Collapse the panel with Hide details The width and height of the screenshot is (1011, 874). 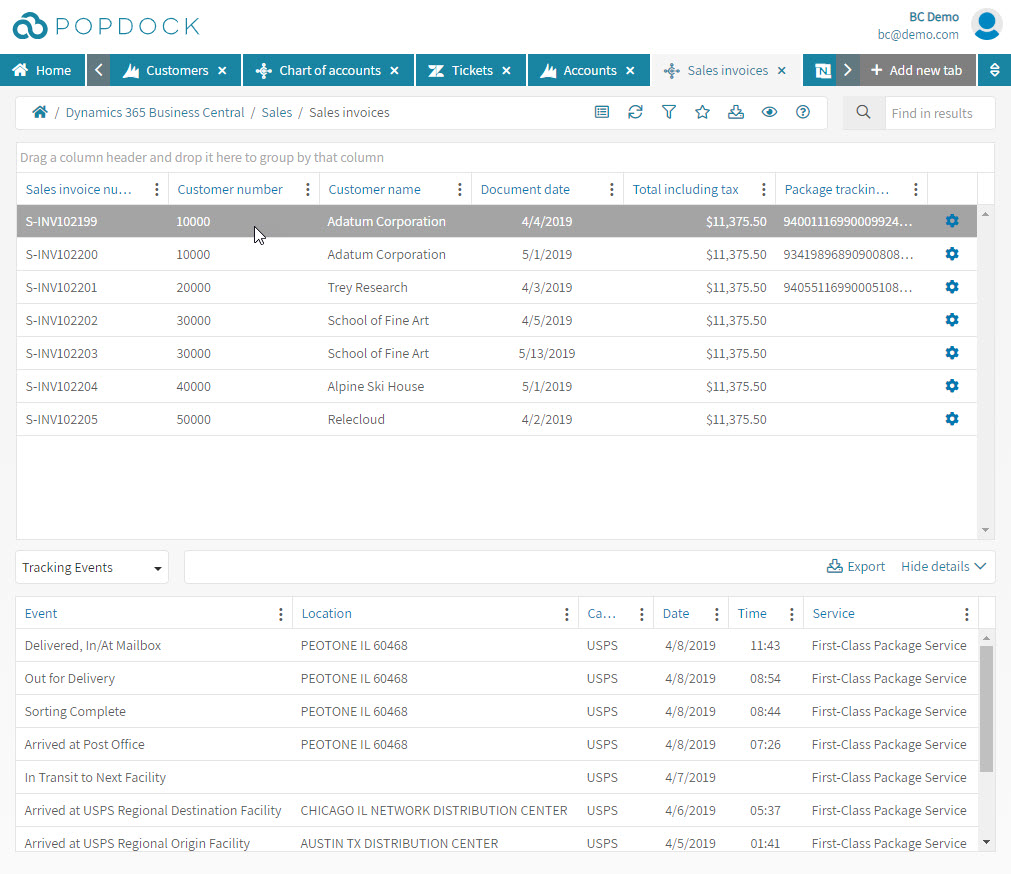(943, 567)
